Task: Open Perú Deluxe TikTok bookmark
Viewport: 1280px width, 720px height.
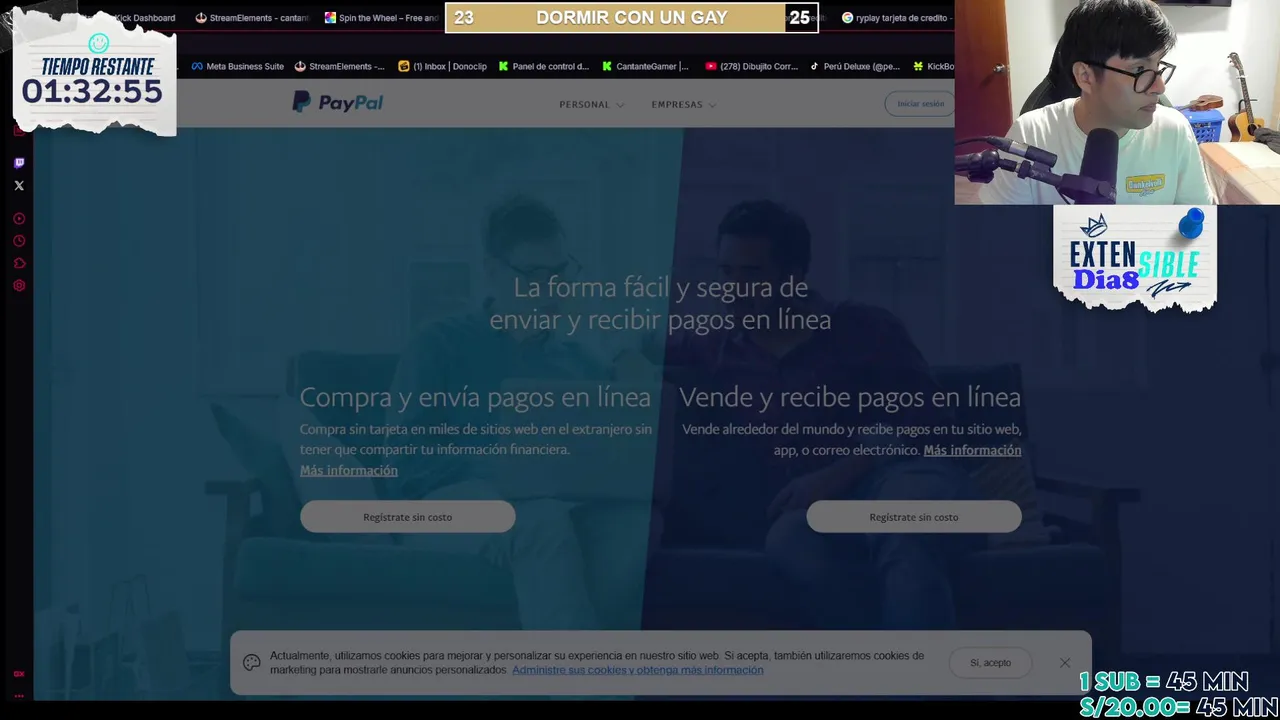Action: tap(855, 66)
